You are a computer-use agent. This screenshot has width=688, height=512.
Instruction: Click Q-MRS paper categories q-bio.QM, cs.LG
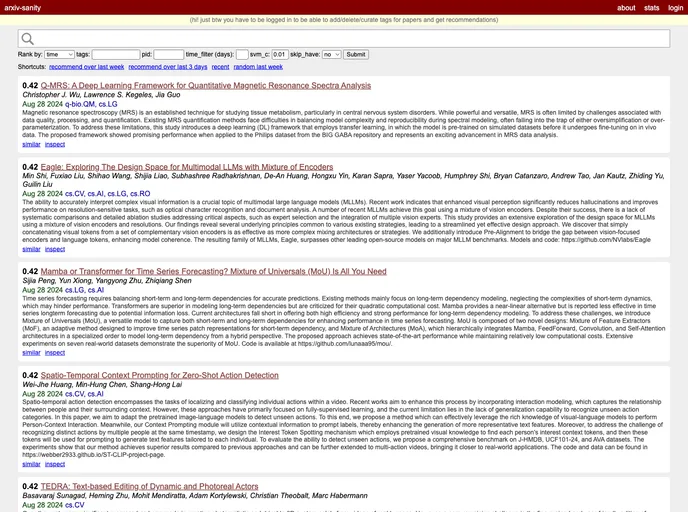click(91, 104)
